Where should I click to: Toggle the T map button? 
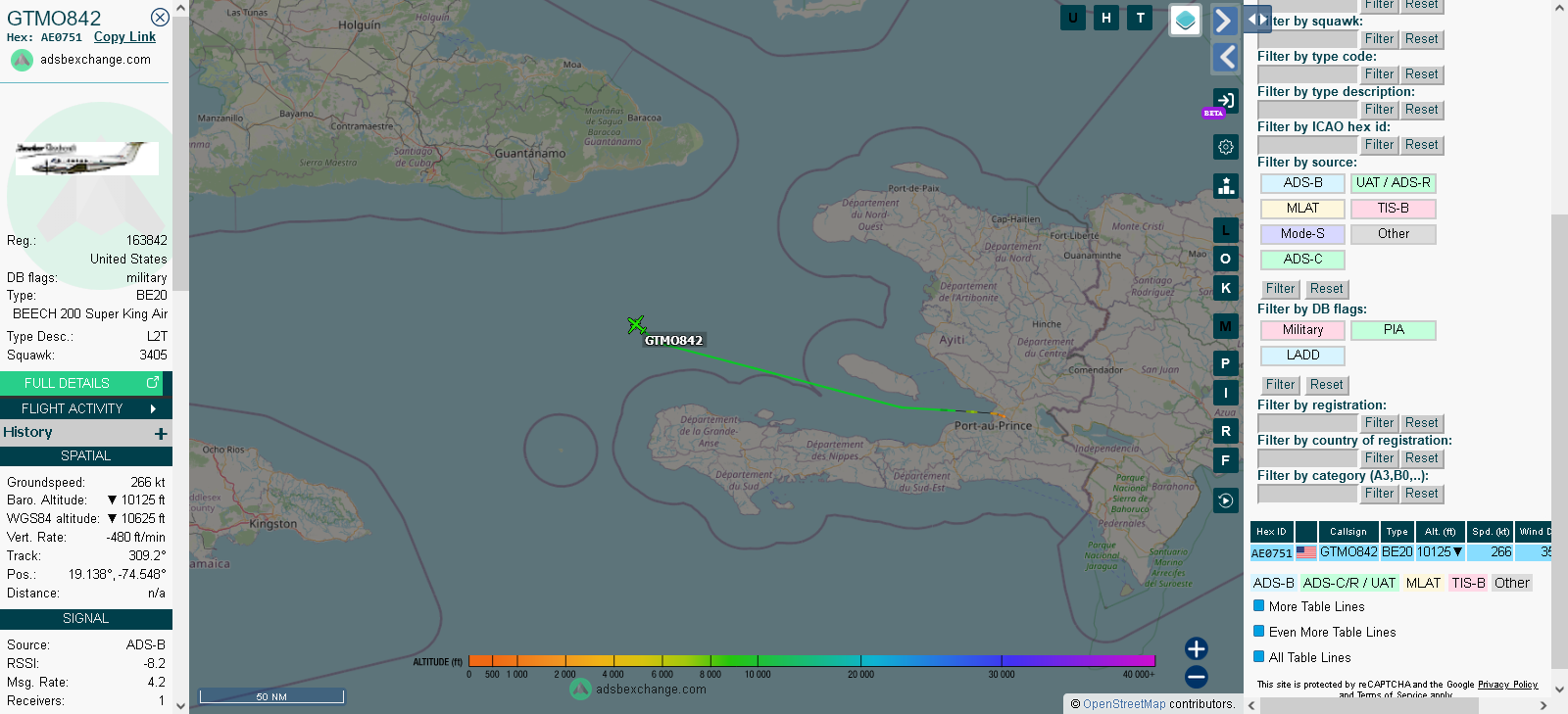click(1140, 18)
